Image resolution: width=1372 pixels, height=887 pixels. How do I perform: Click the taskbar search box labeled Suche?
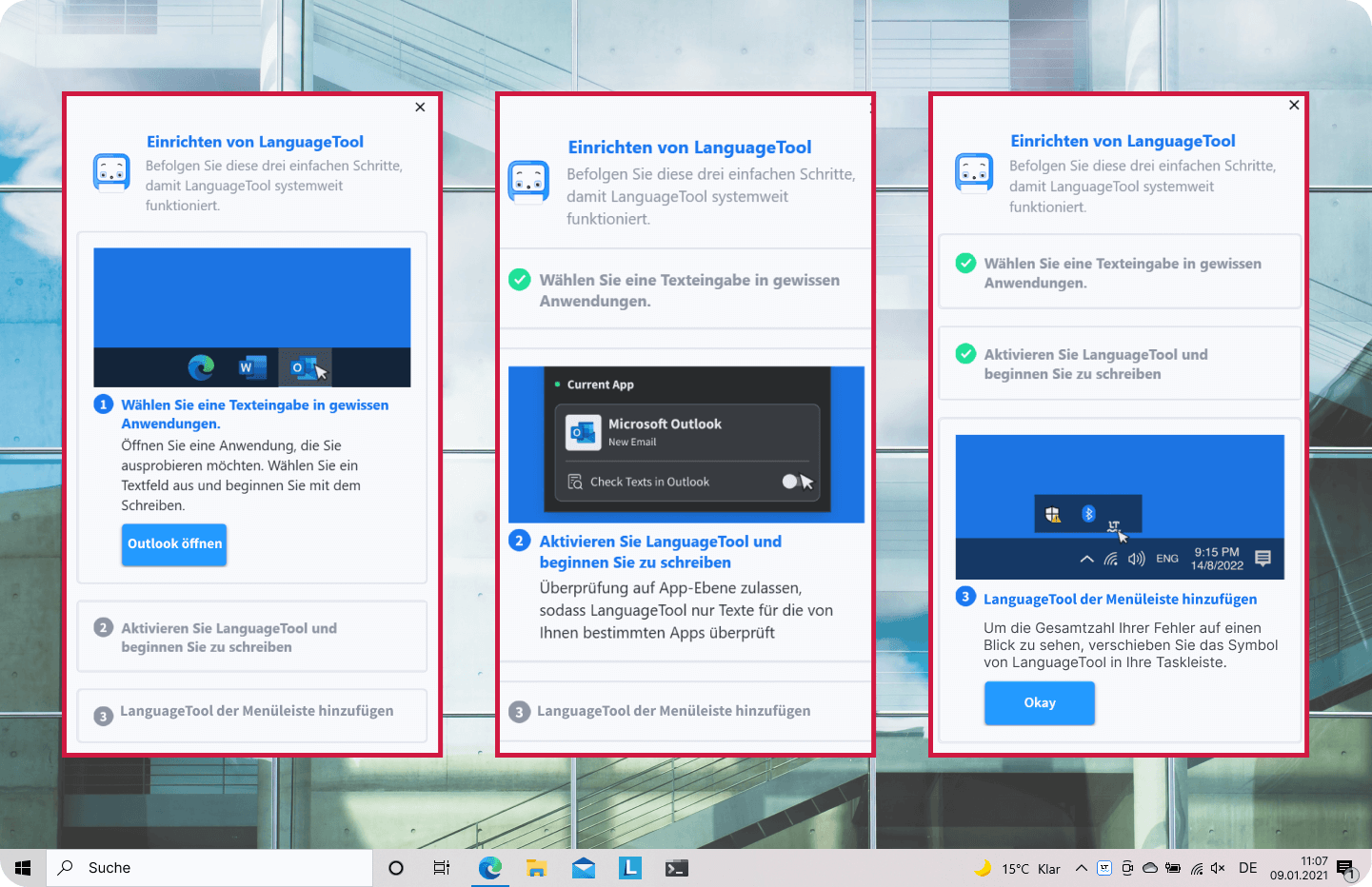(209, 868)
